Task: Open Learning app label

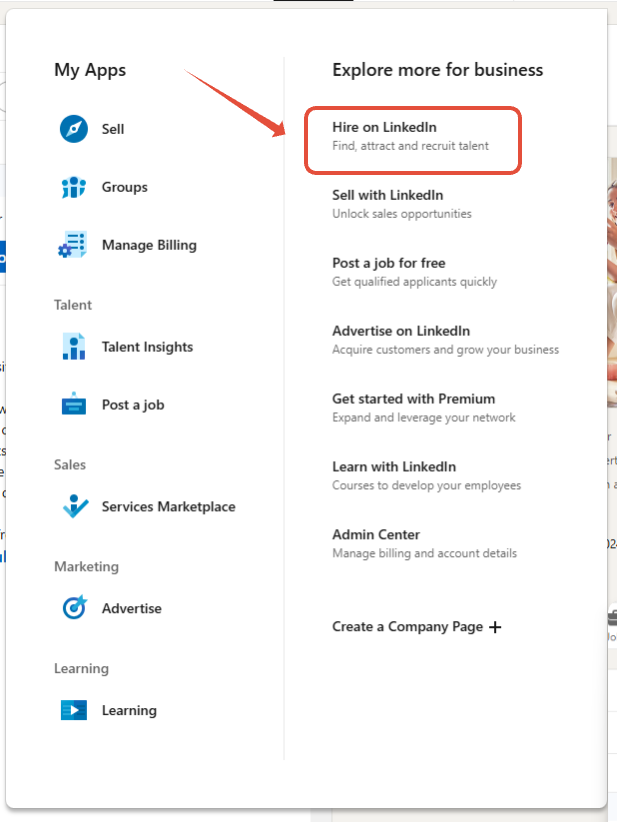Action: pyautogui.click(x=129, y=710)
